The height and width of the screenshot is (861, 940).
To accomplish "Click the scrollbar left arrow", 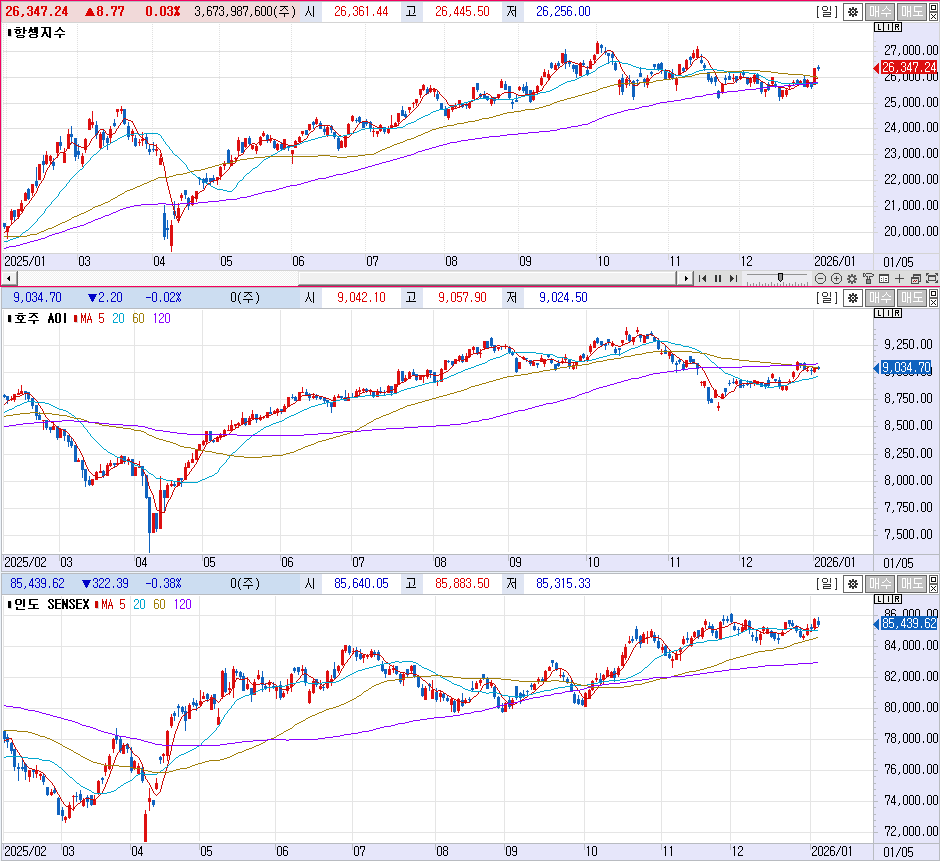I will click(9, 278).
